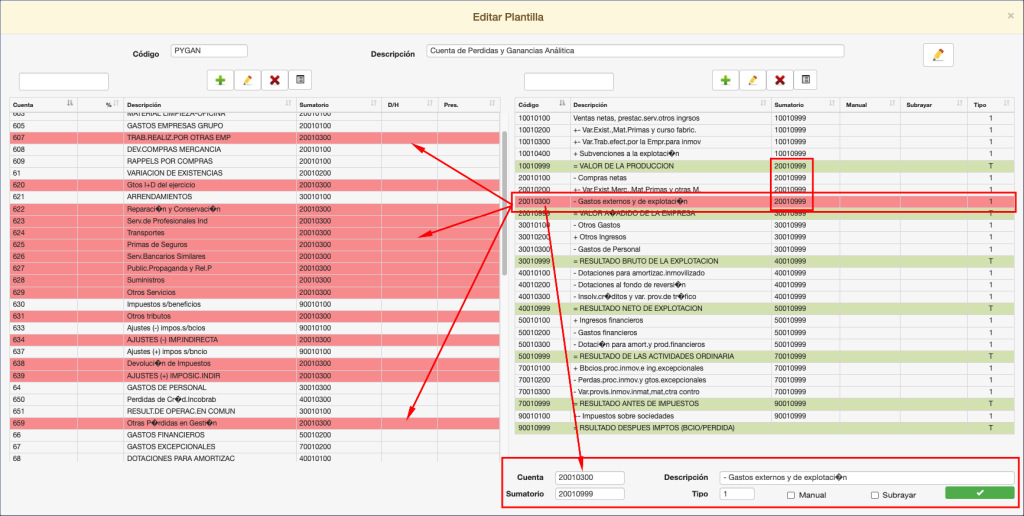Click the pencil edit icon above template lines table
Viewport: 1024px width, 516px height.
tap(752, 80)
